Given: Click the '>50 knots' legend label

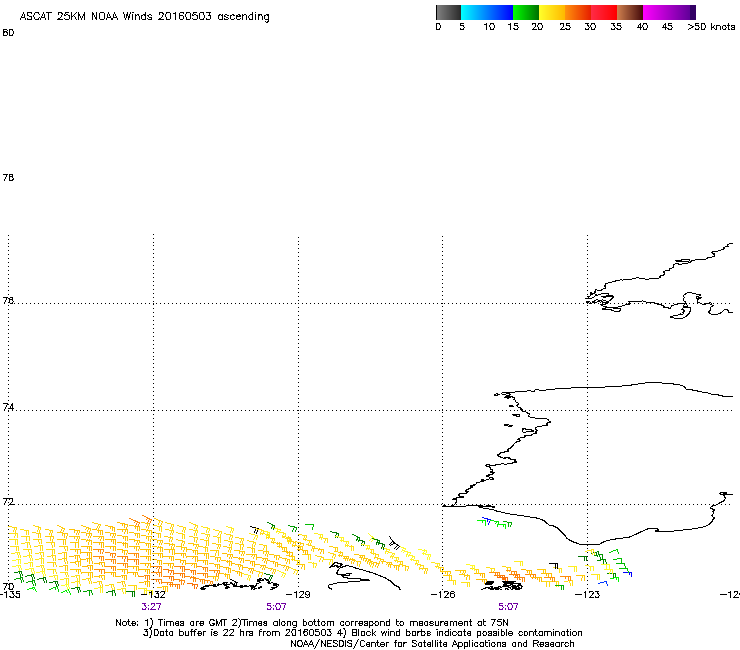Looking at the screenshot, I should [x=711, y=27].
